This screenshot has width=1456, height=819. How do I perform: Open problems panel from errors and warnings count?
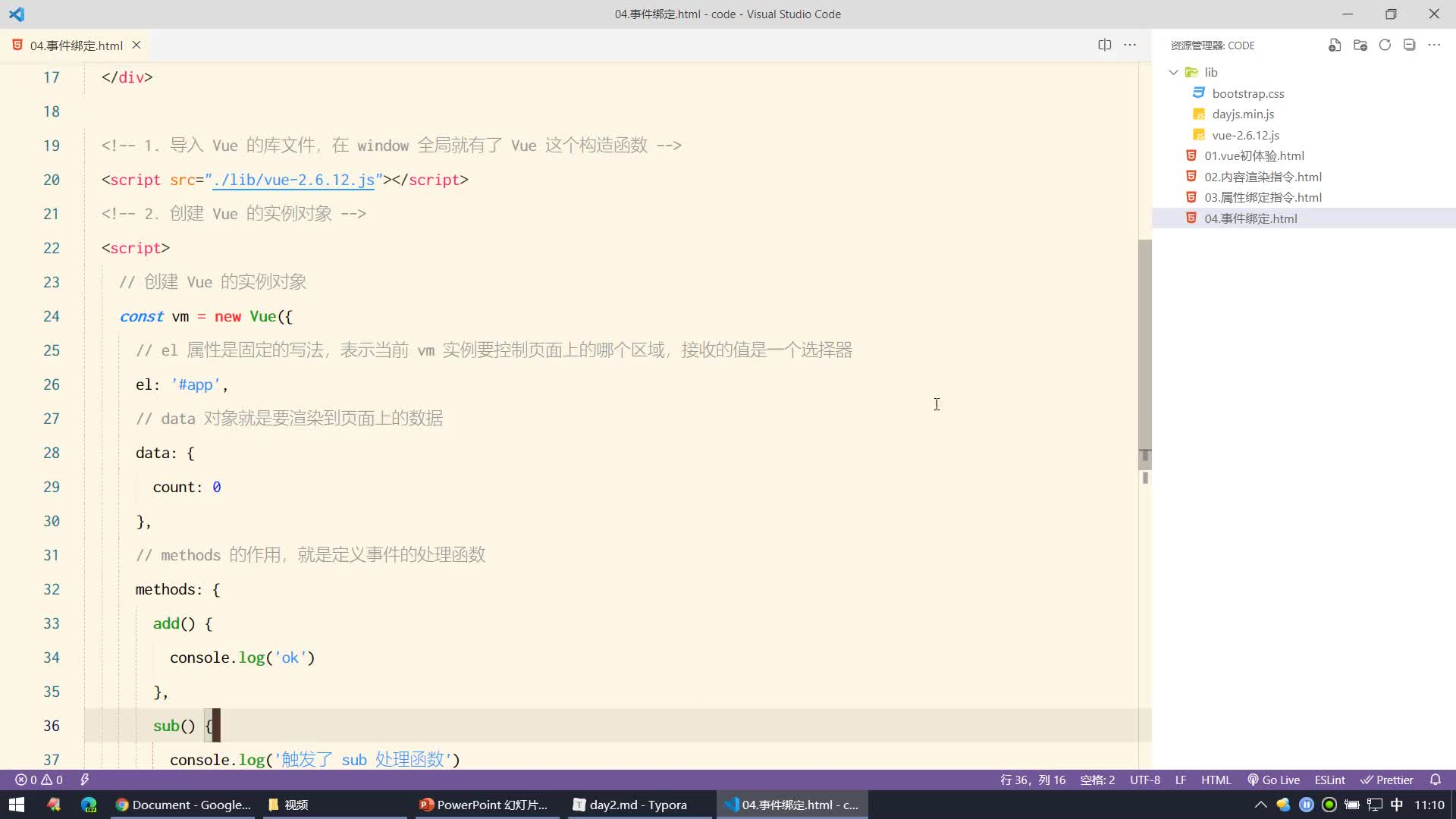pos(39,780)
